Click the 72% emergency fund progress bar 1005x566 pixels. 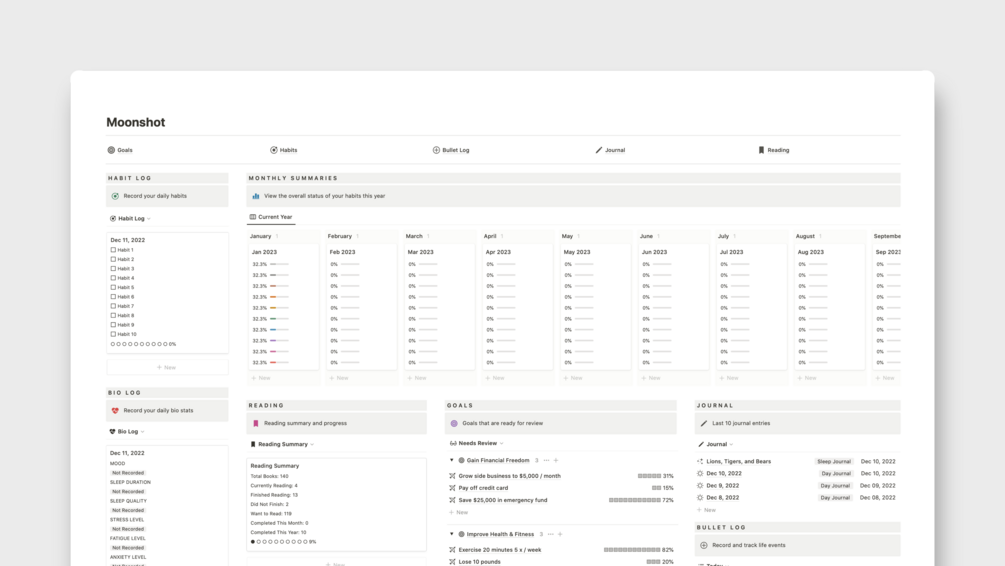pos(635,500)
